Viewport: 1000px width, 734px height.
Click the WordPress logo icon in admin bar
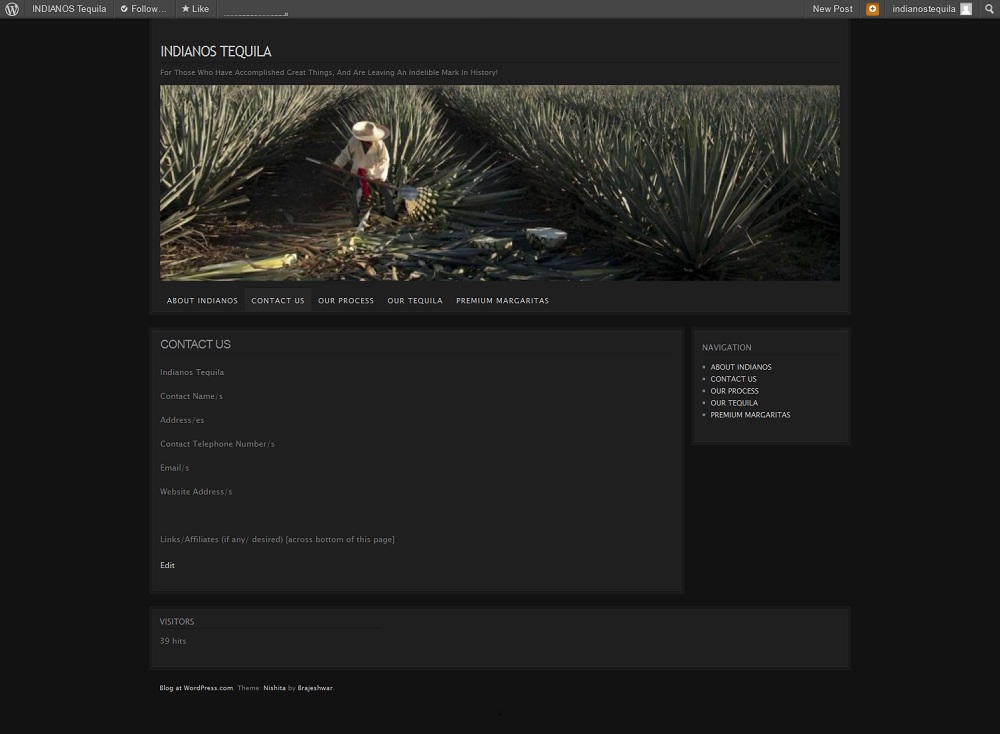point(12,9)
